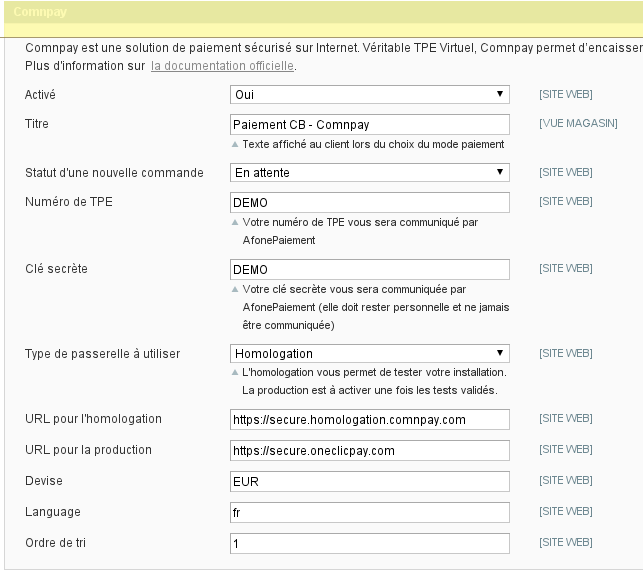Focus the Ordre de tri field

(369, 544)
